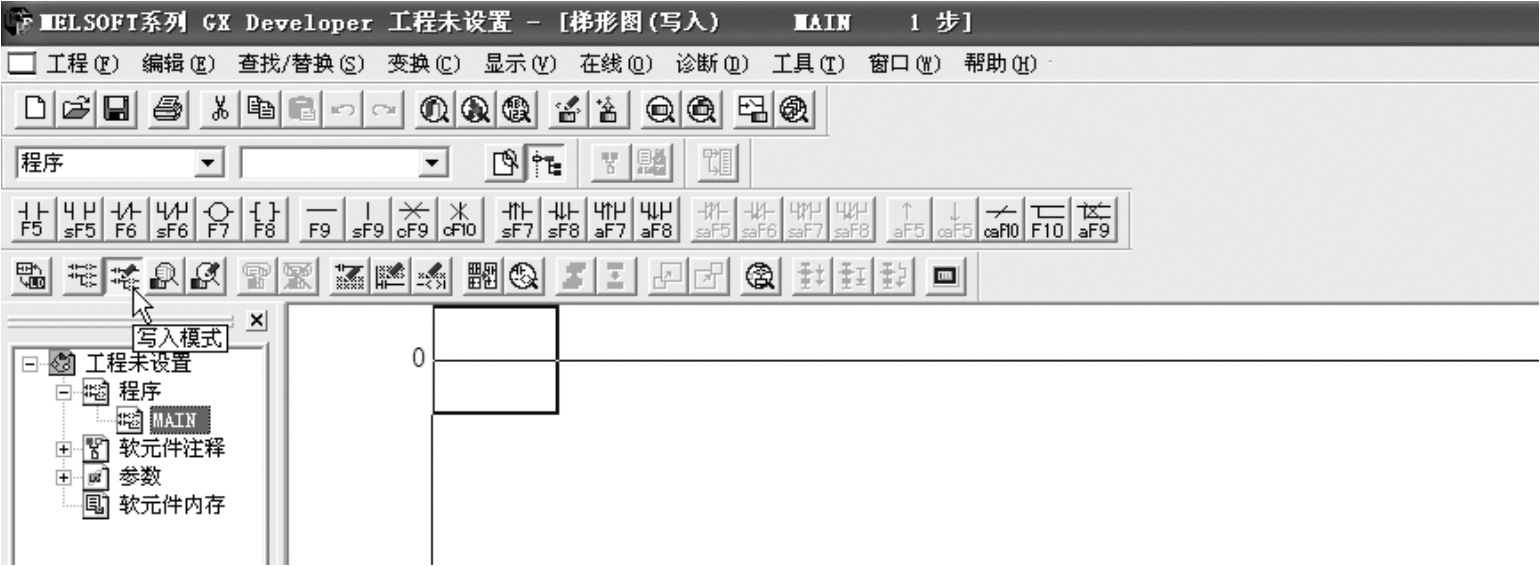Insert an F7 coil
The image size is (1540, 566).
point(216,218)
